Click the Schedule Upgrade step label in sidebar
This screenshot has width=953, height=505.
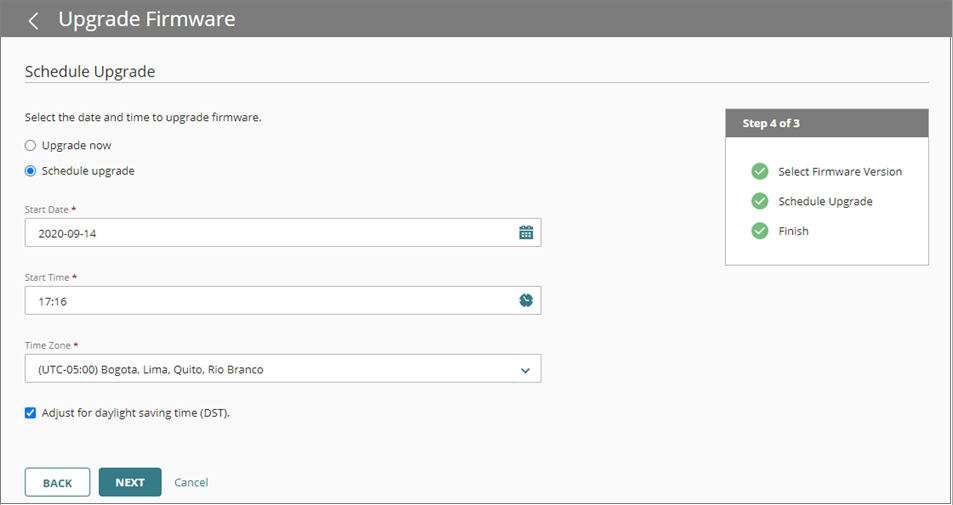pos(825,202)
